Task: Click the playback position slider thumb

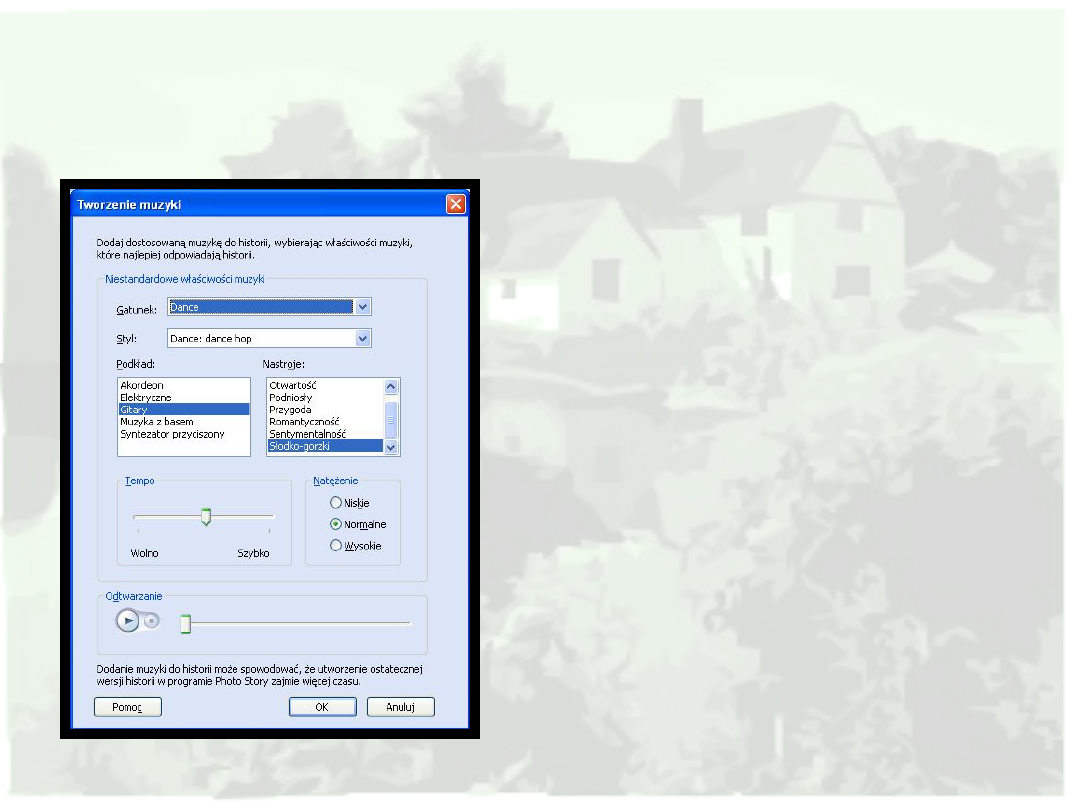Action: pos(185,624)
